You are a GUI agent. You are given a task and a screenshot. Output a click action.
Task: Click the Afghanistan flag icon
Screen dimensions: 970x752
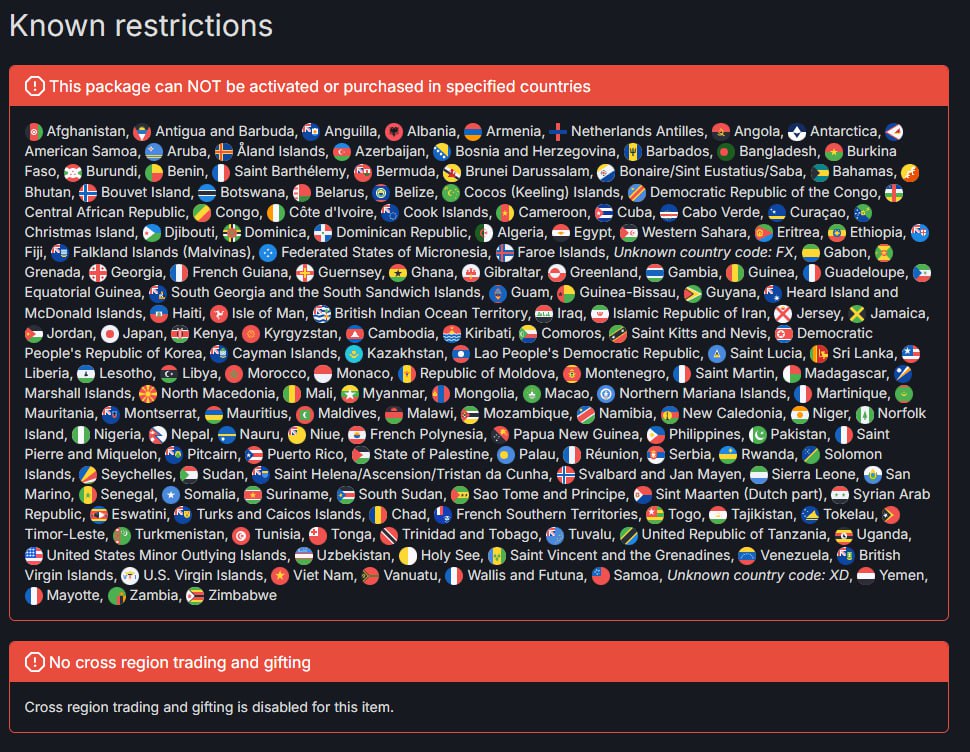coord(34,131)
